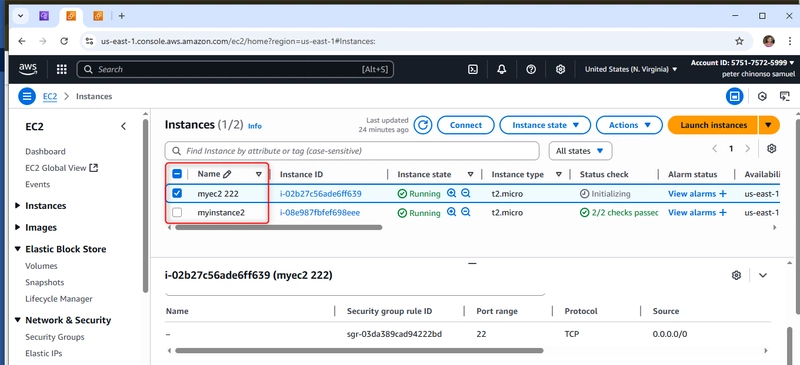Open Events in the sidebar

click(x=38, y=184)
